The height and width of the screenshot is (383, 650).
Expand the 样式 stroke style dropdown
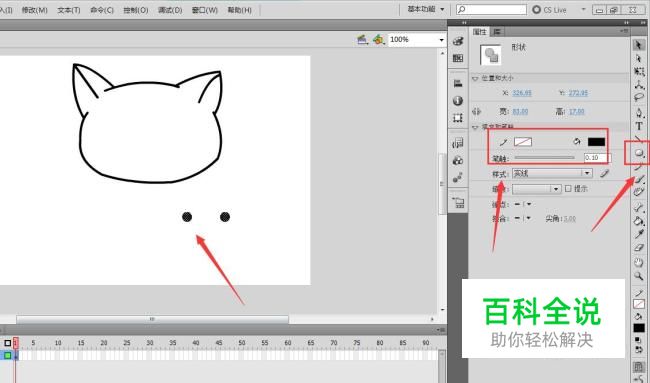pos(552,173)
